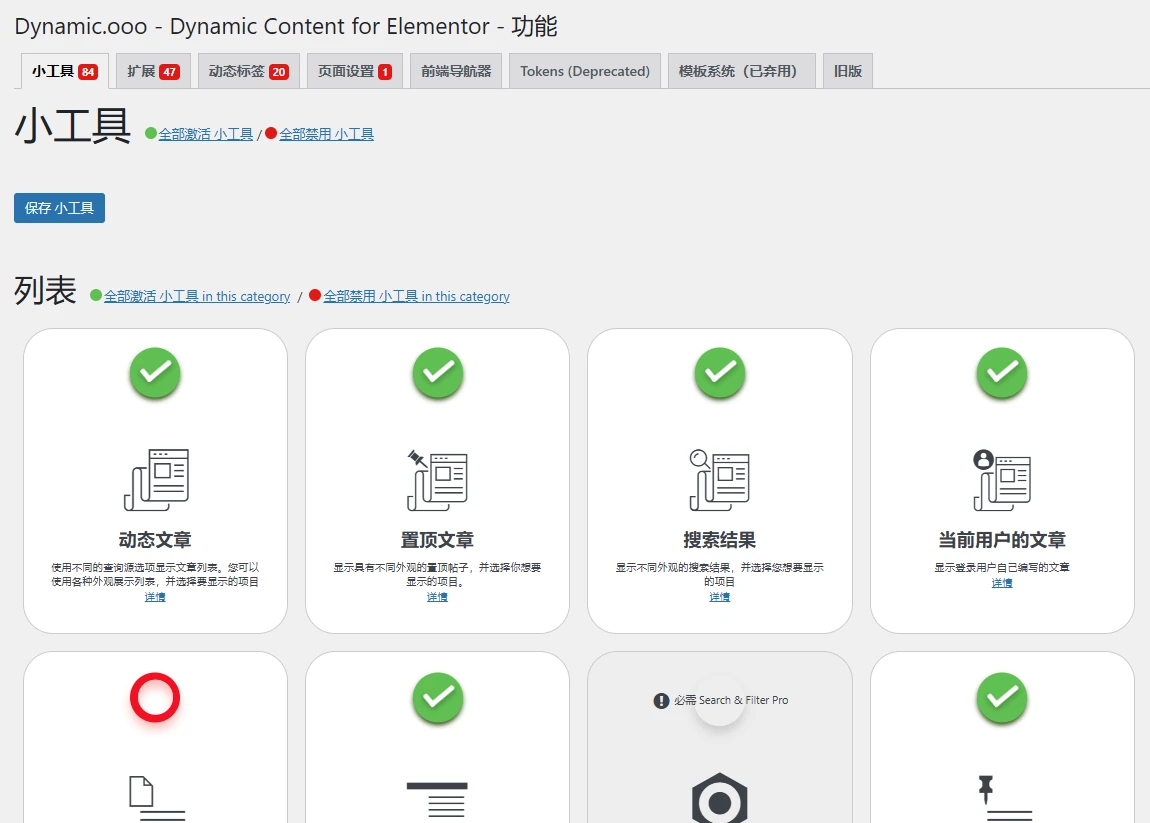Enable the deactivated widget via its red circle toggle

pyautogui.click(x=154, y=699)
